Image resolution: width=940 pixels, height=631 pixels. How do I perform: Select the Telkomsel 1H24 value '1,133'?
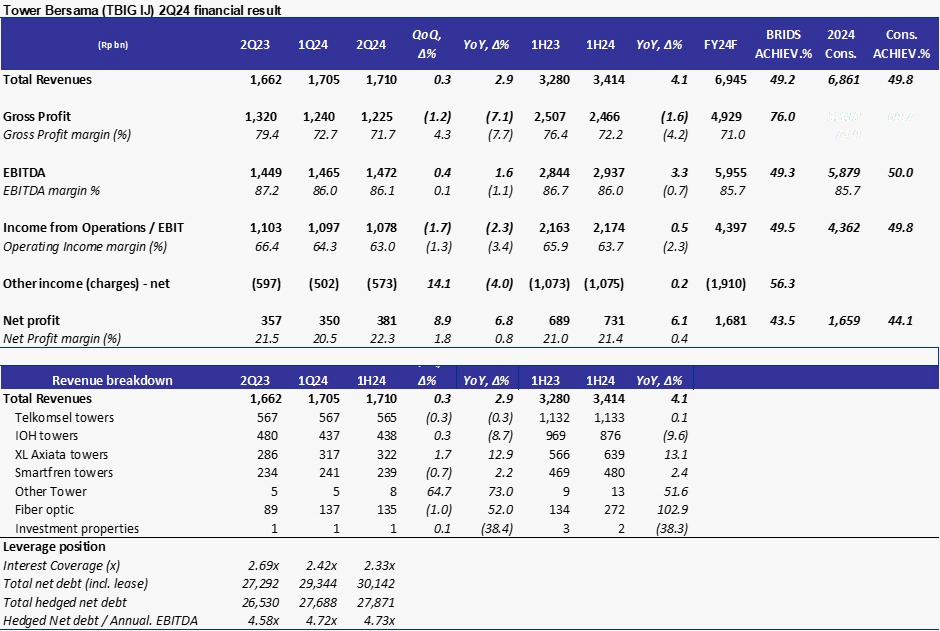(x=608, y=418)
